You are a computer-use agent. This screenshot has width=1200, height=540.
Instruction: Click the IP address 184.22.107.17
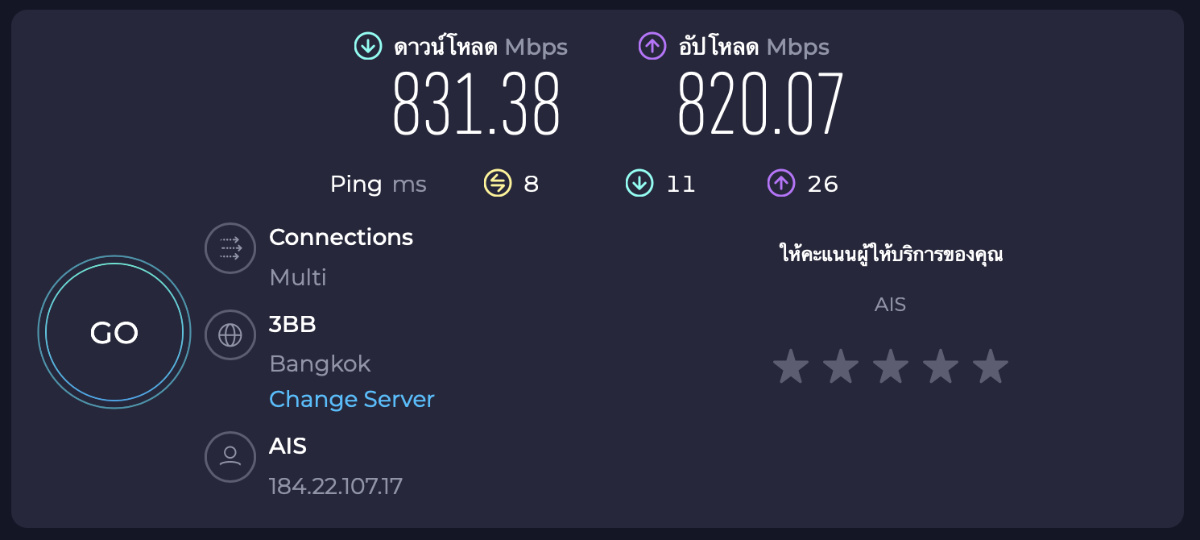click(x=336, y=486)
